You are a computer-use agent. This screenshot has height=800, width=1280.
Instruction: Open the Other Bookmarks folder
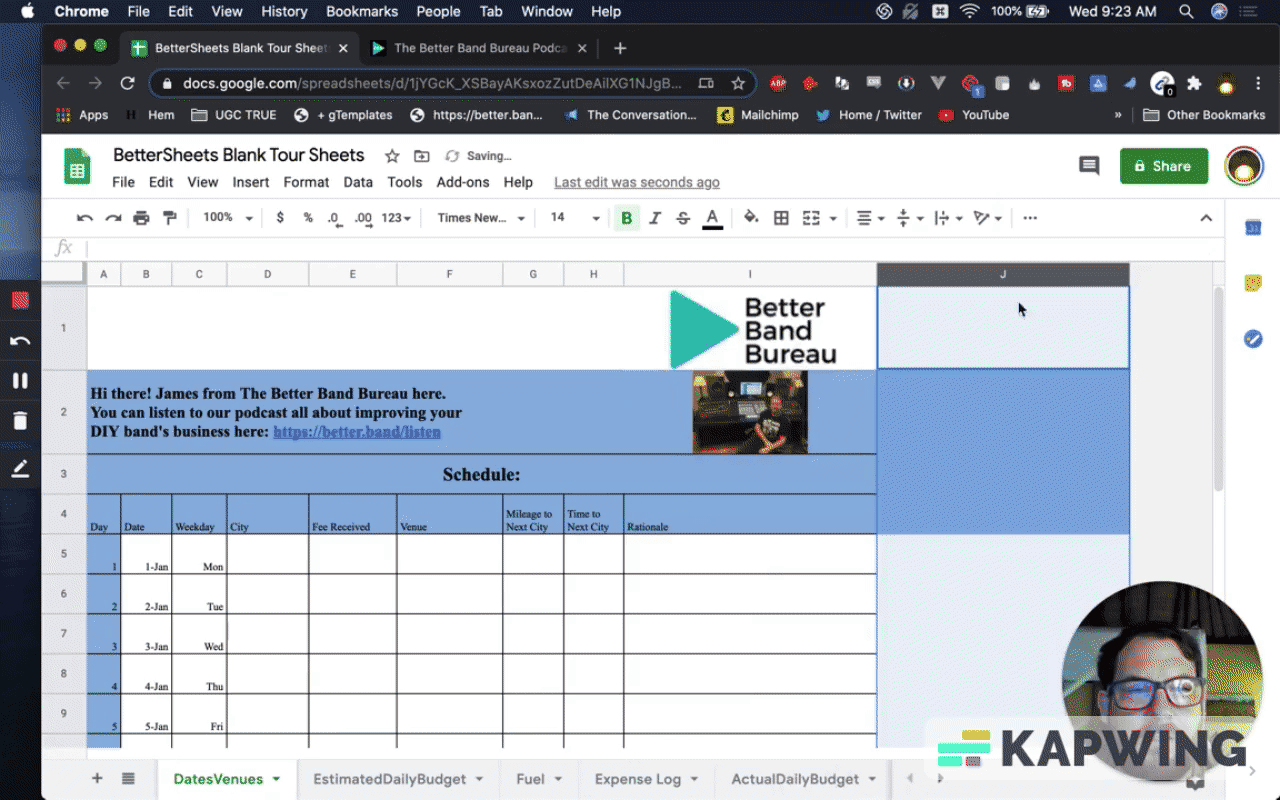point(1203,115)
